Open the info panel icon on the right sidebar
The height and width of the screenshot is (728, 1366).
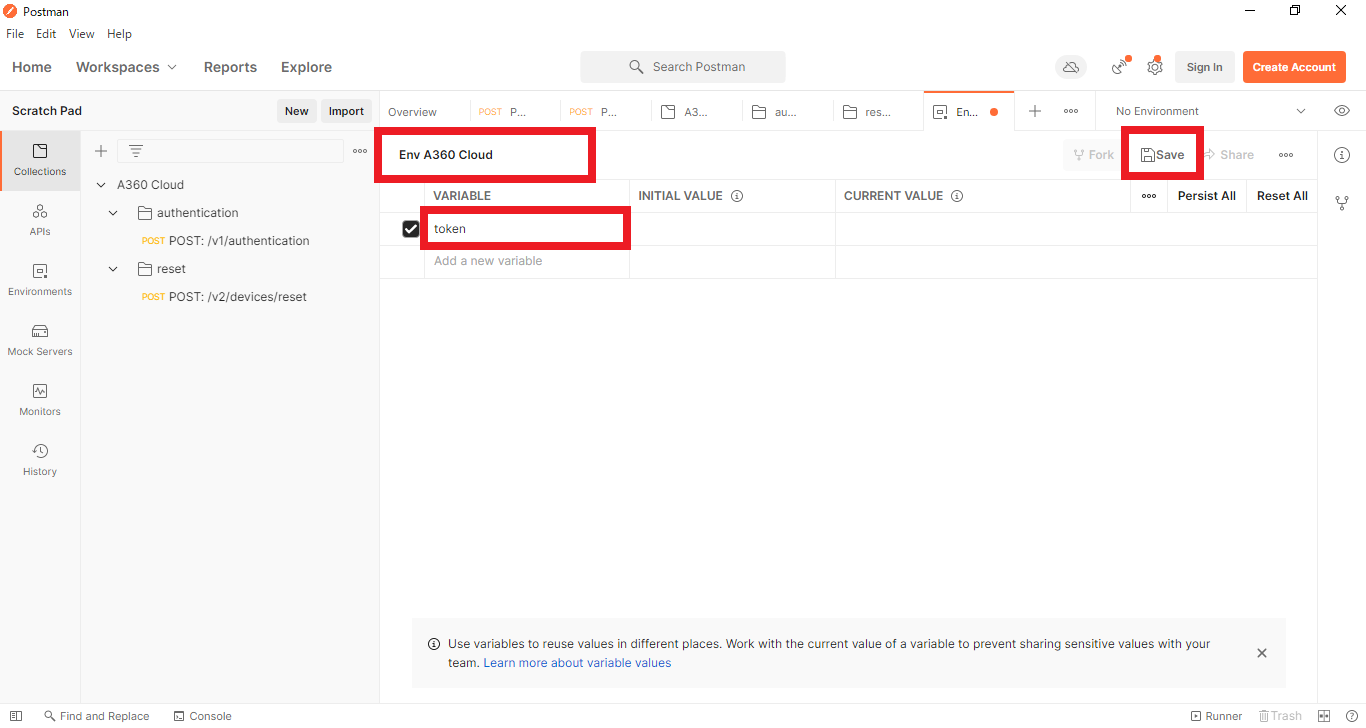click(x=1342, y=155)
